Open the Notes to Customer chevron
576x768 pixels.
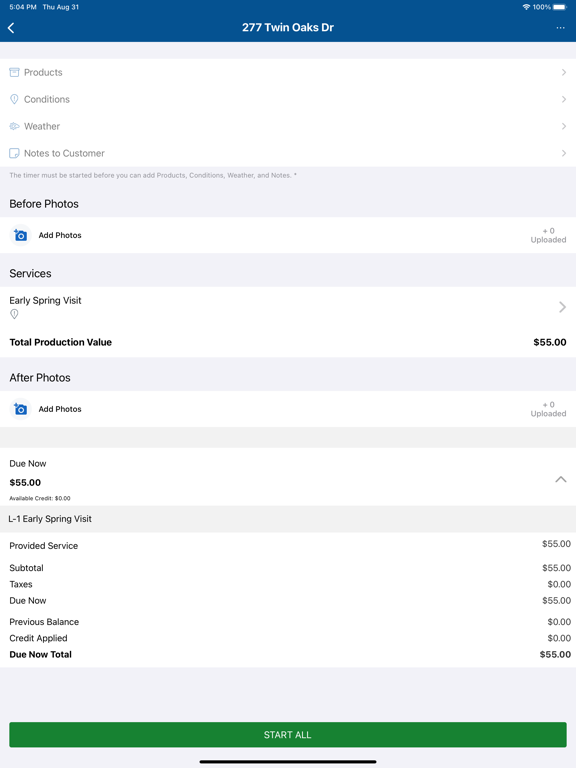pyautogui.click(x=564, y=153)
